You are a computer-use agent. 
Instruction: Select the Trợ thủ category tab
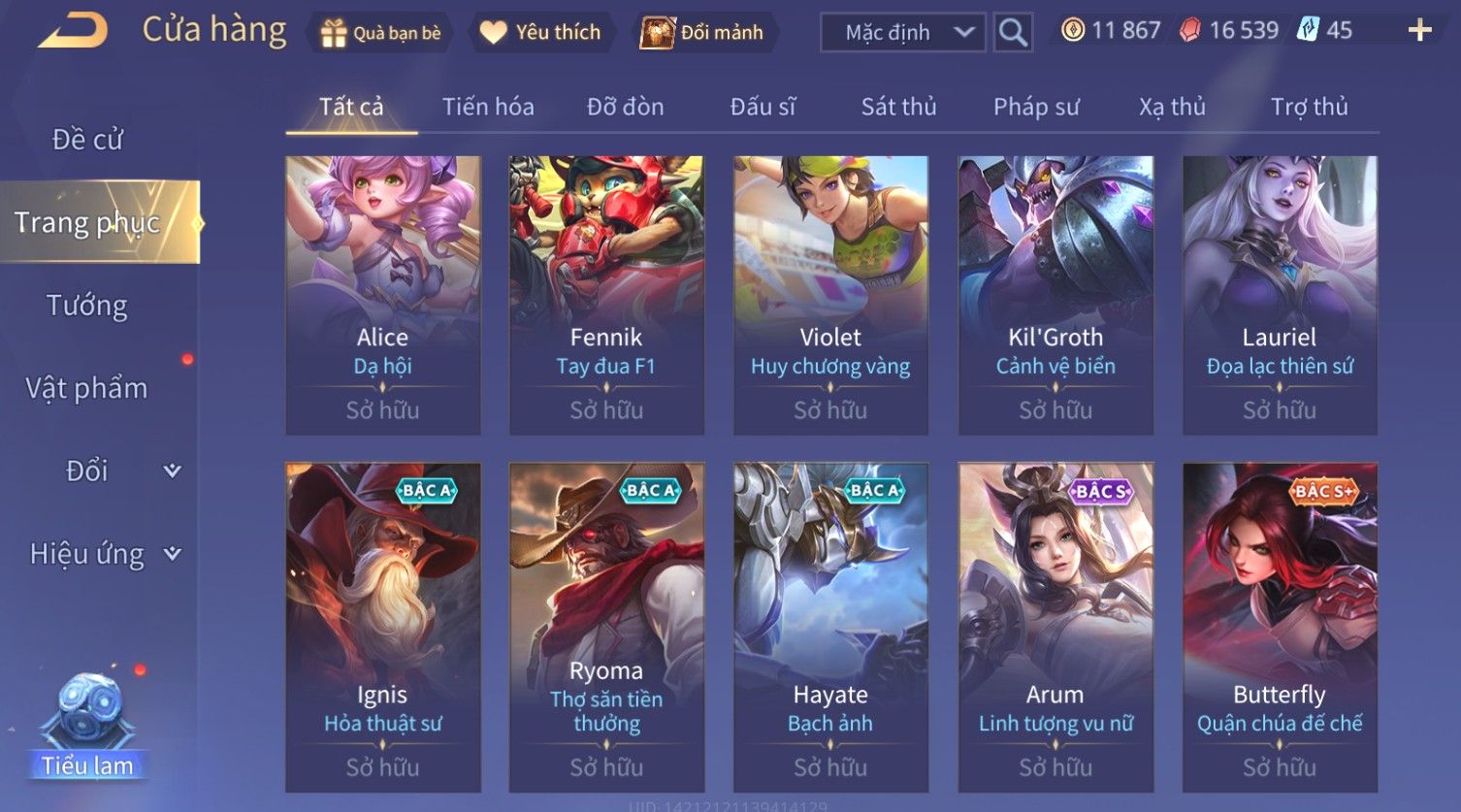pyautogui.click(x=1310, y=107)
